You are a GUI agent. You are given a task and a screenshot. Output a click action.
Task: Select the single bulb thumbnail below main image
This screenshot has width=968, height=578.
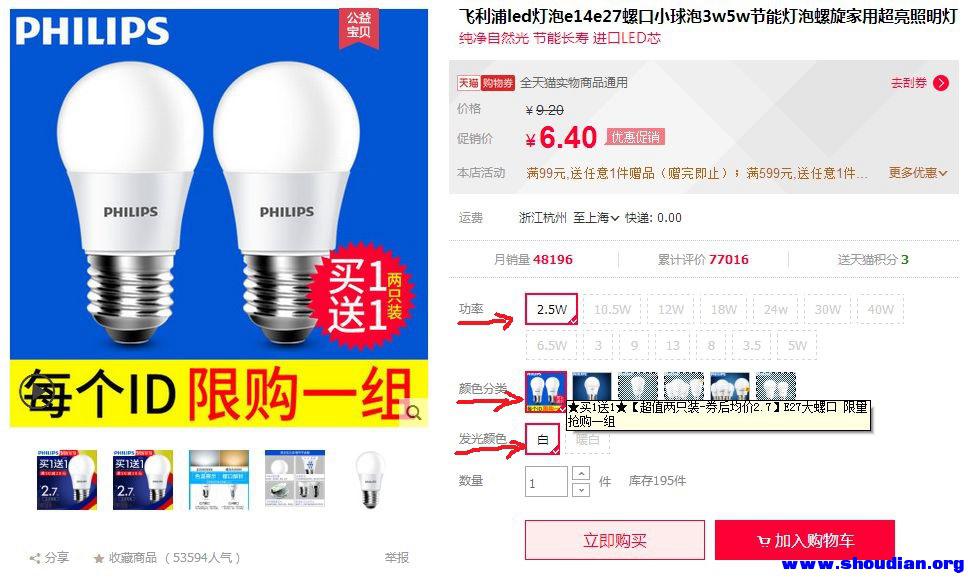370,480
